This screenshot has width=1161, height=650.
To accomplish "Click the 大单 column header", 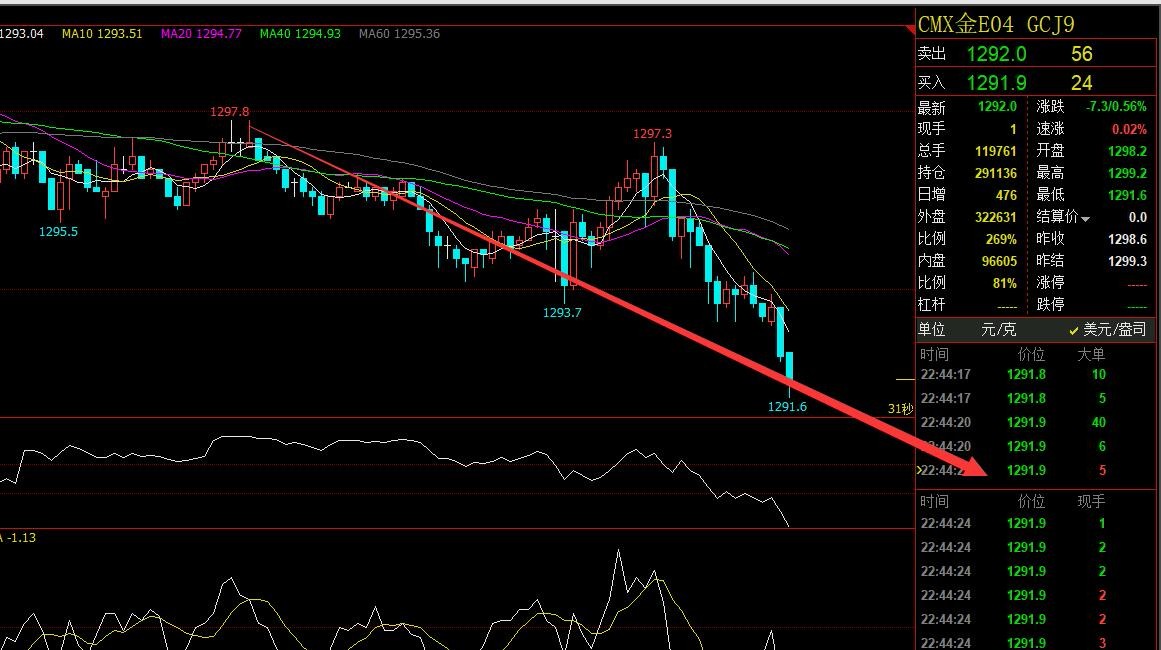I will point(1091,354).
